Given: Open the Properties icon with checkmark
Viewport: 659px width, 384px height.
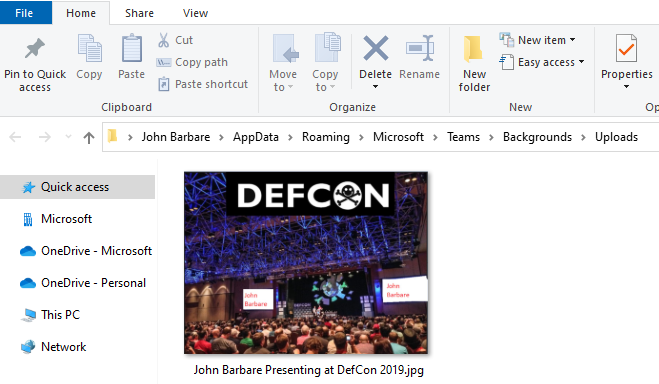Looking at the screenshot, I should tap(626, 48).
